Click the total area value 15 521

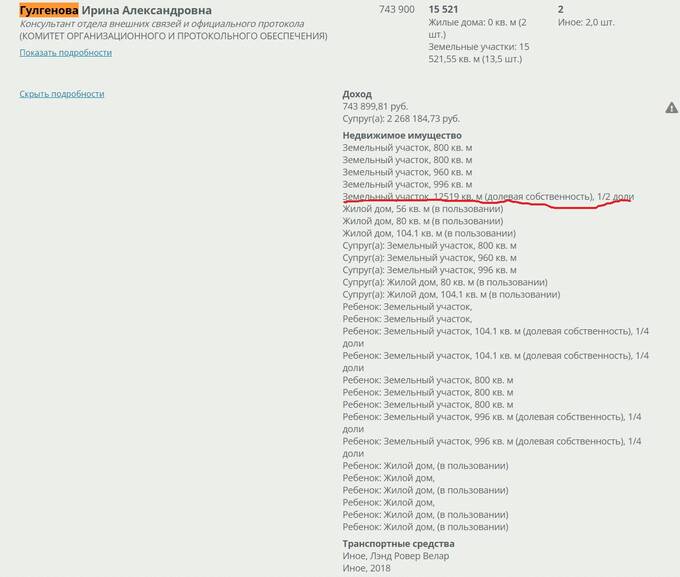click(x=443, y=9)
